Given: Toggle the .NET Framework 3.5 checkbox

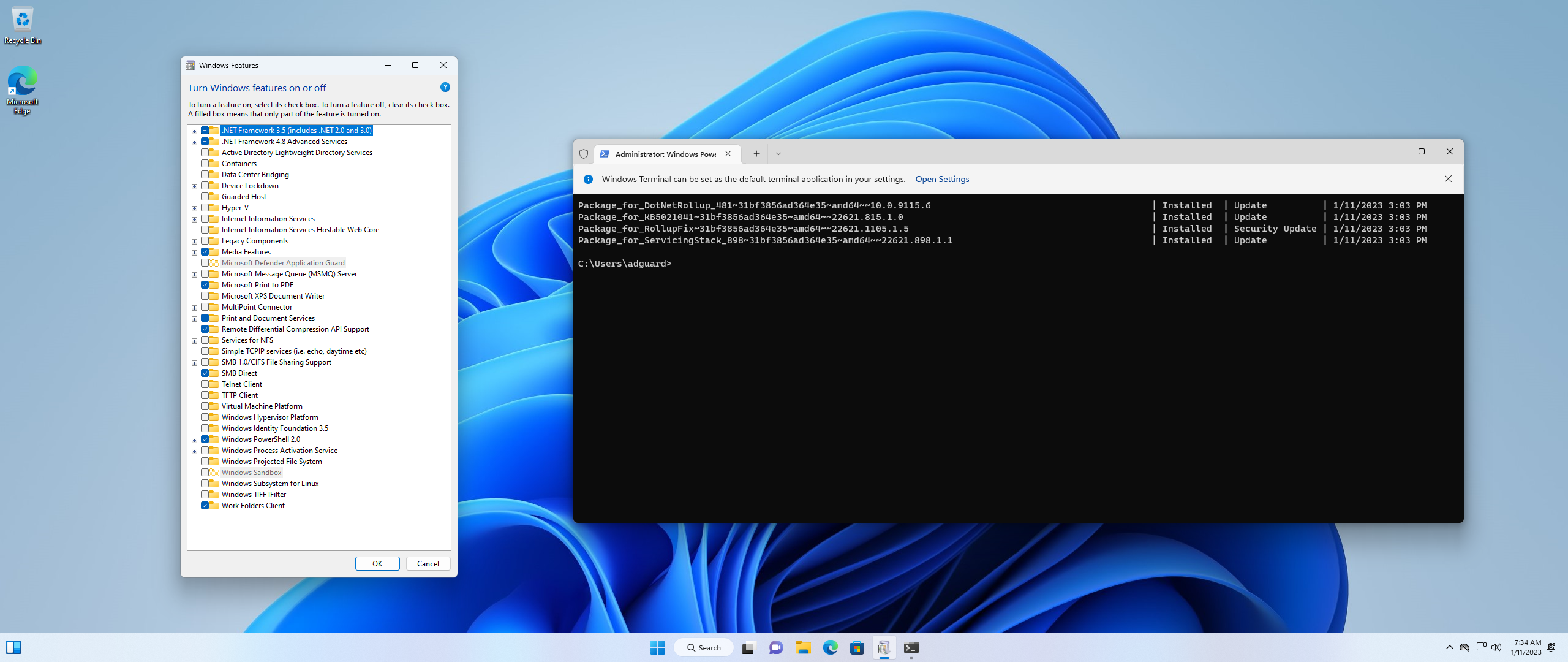Looking at the screenshot, I should (x=206, y=129).
